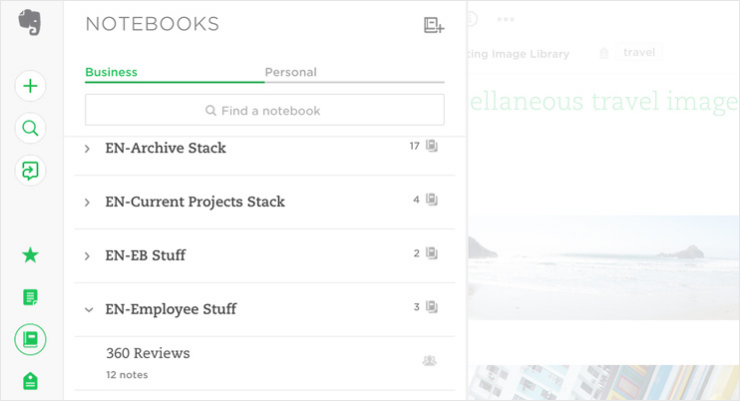Viewport: 740px width, 402px height.
Task: Open the Notes list sidebar icon
Action: click(31, 297)
